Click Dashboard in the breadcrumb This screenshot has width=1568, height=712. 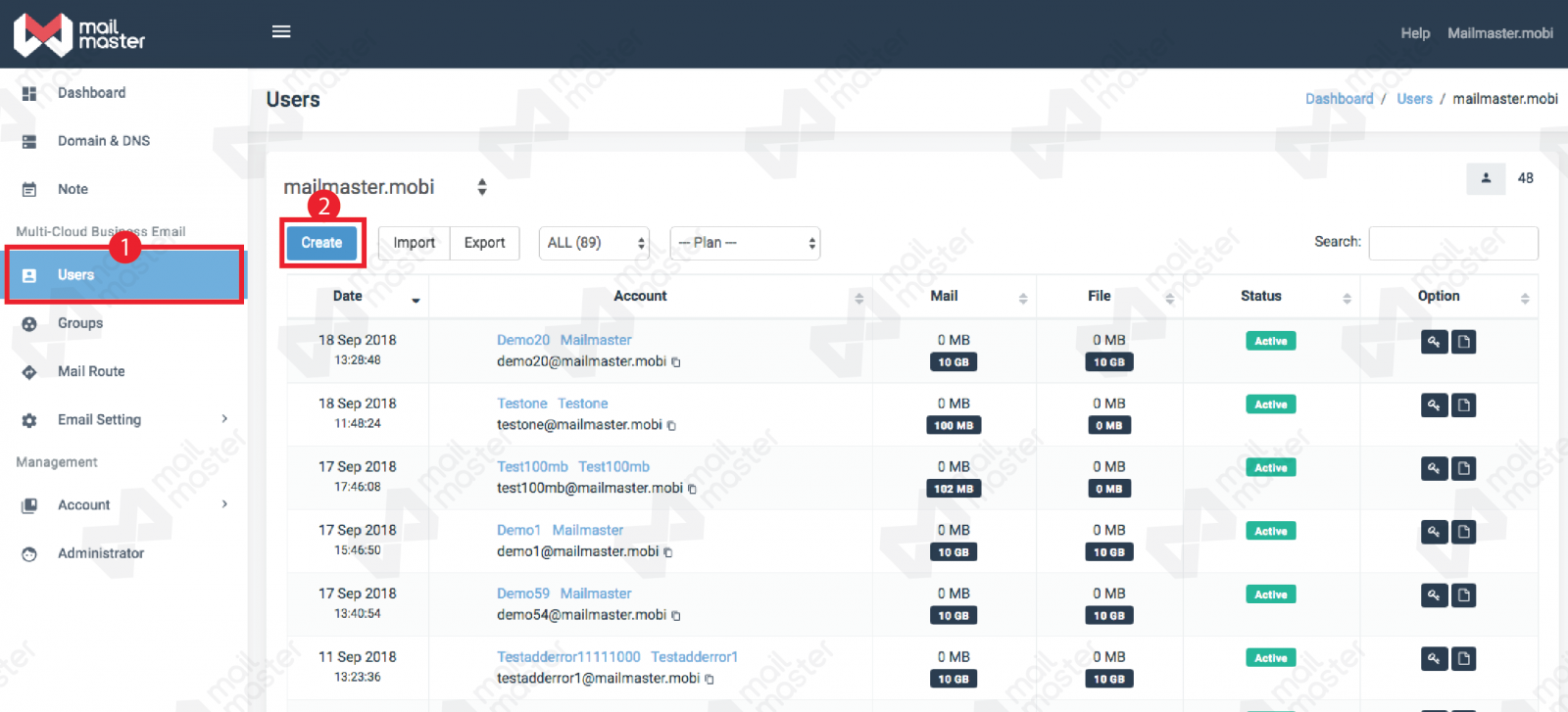coord(1339,99)
